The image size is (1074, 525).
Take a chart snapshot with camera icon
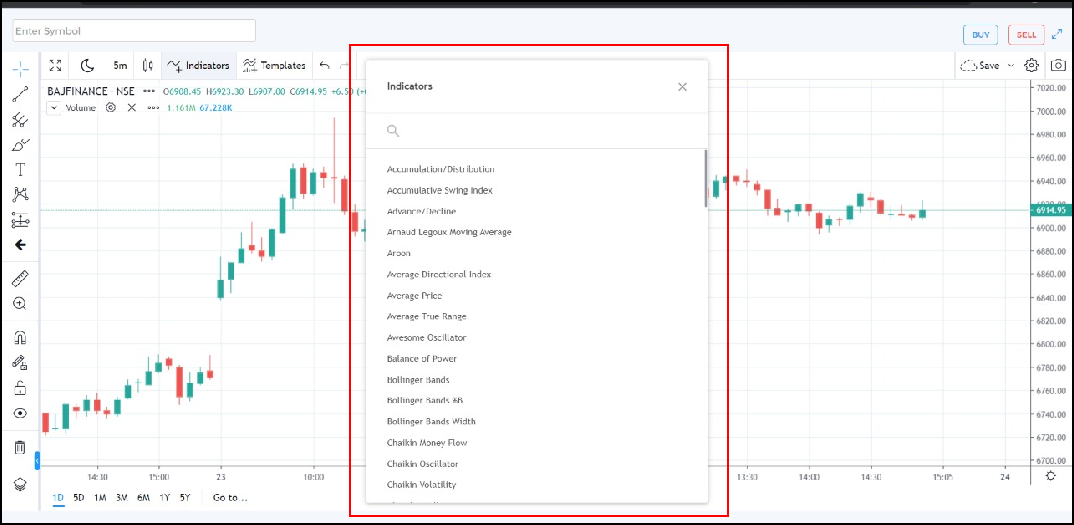pos(1058,66)
